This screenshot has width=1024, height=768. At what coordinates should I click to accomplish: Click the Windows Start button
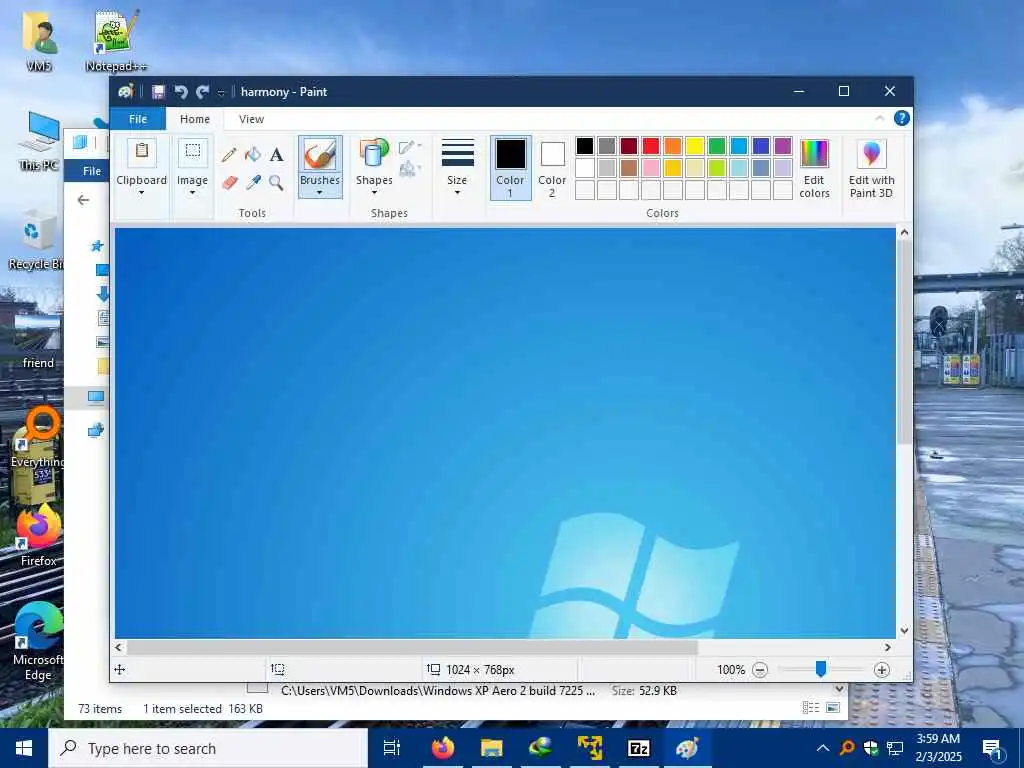pos(24,748)
